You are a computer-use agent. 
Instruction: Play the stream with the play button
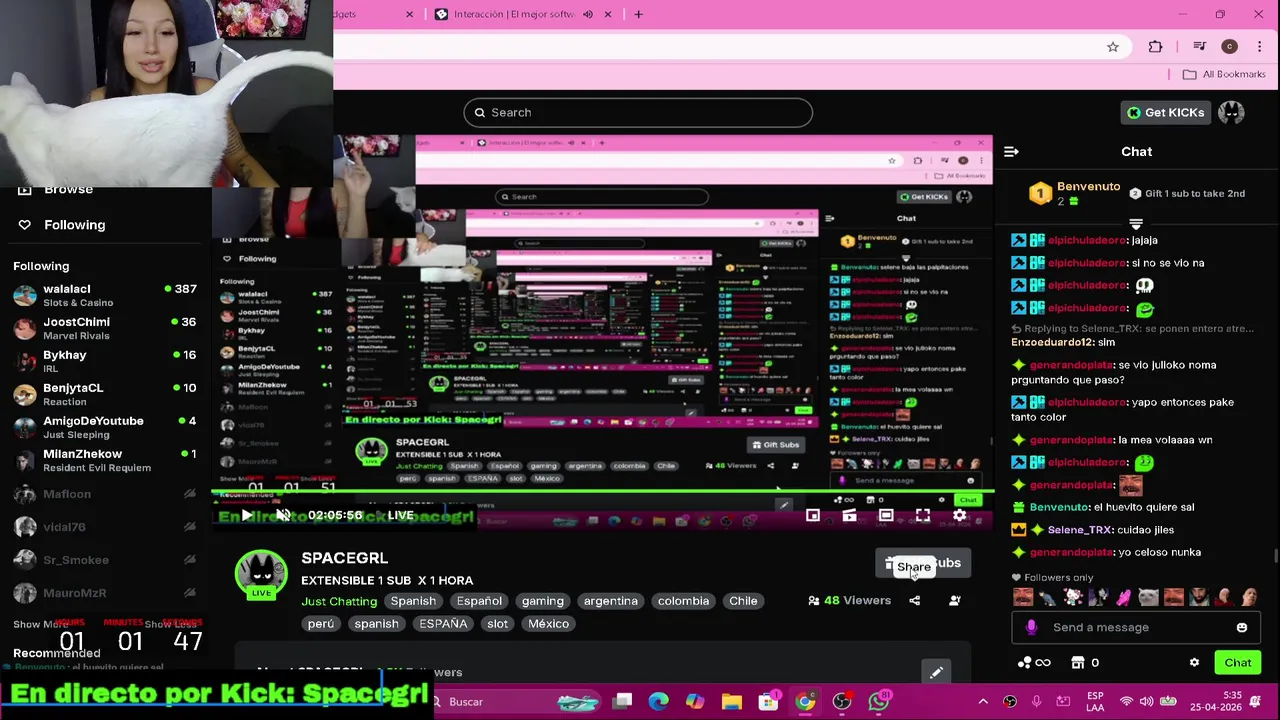click(x=246, y=515)
